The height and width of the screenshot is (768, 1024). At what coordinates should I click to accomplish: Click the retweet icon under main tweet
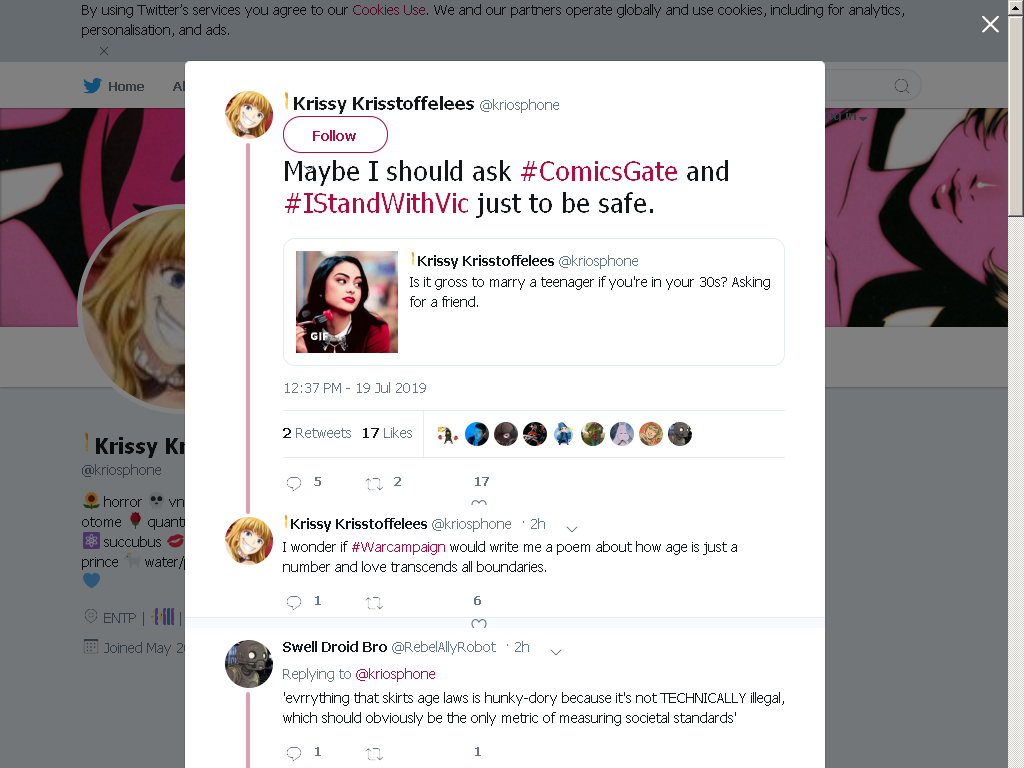click(x=374, y=484)
